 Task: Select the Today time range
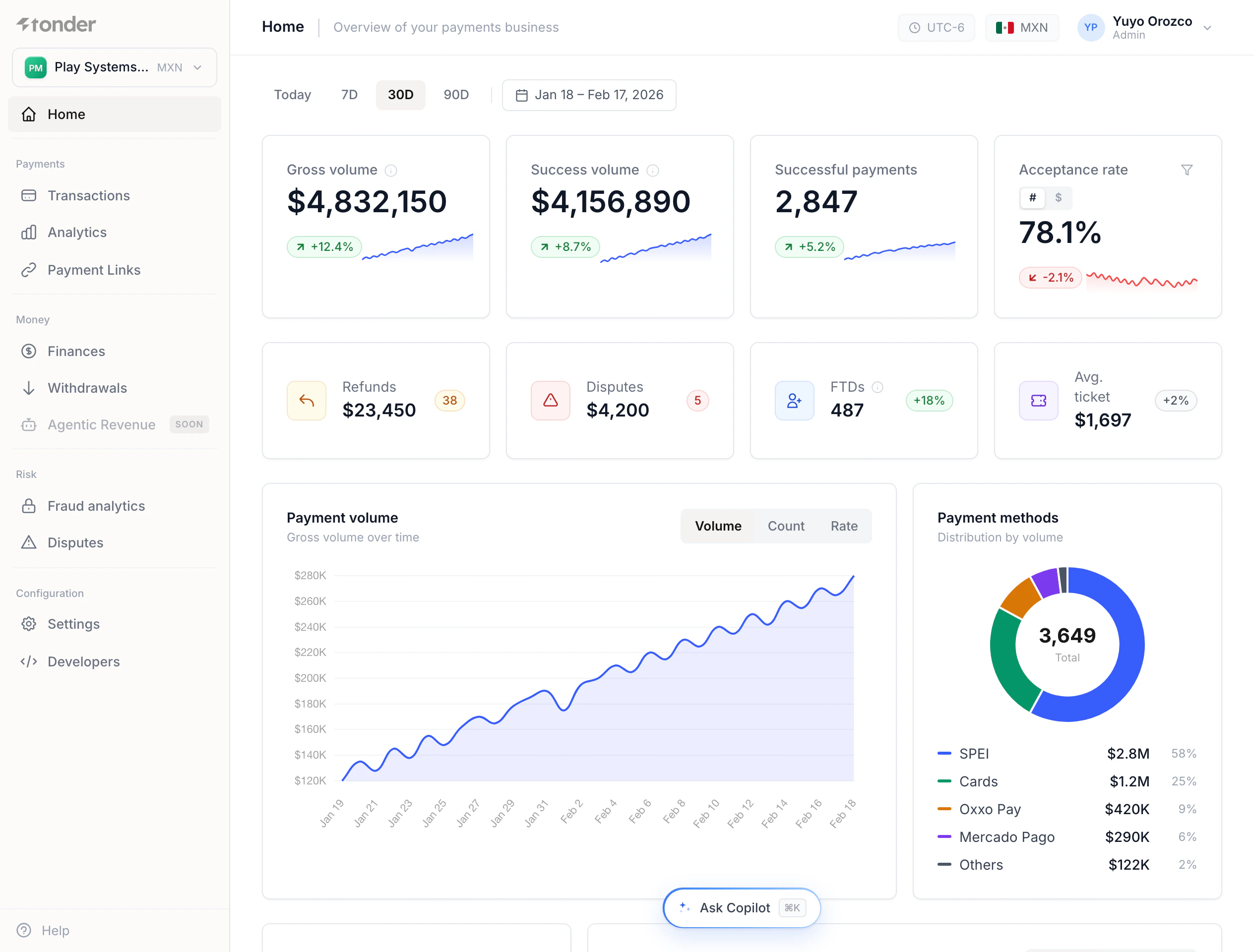coord(293,95)
